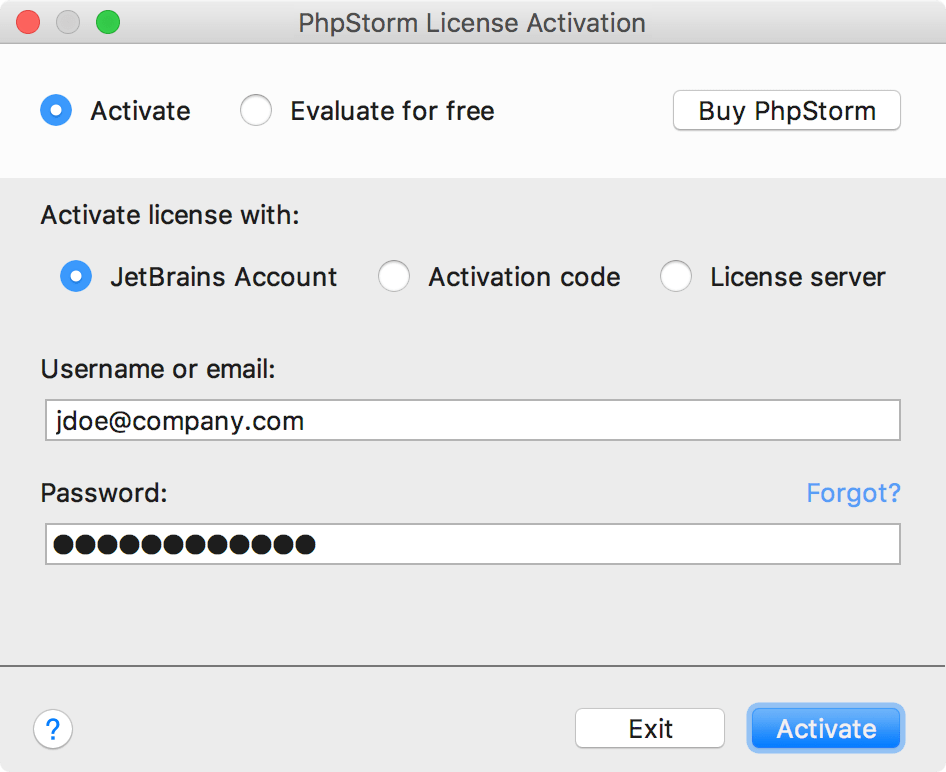Close the License Activation window

pyautogui.click(x=29, y=22)
